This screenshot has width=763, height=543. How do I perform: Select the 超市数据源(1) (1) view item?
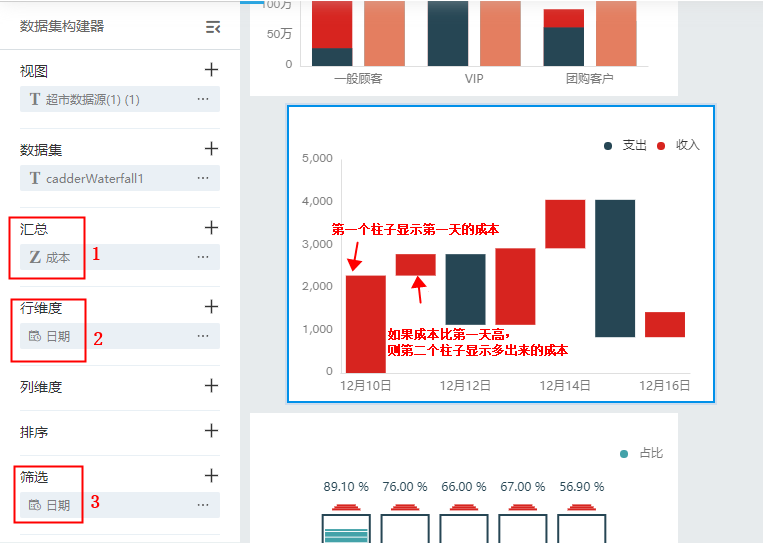(120, 99)
